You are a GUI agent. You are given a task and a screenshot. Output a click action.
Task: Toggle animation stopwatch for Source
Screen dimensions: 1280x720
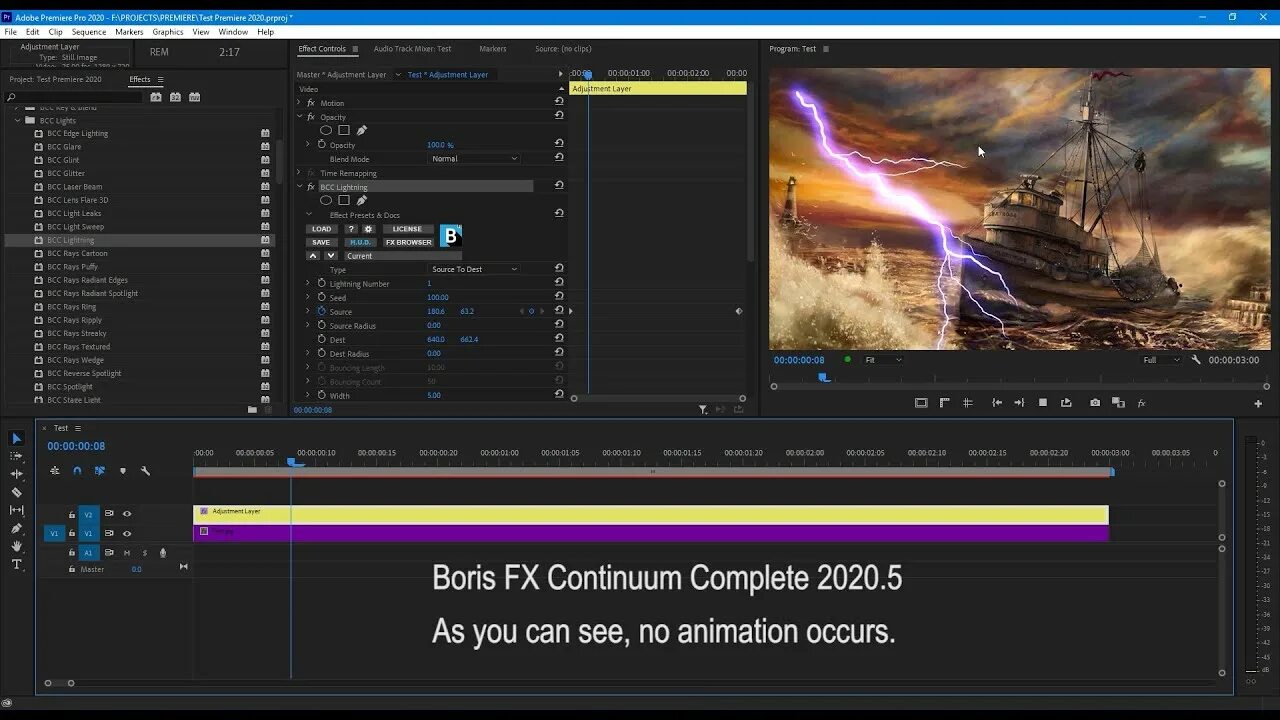(x=322, y=311)
